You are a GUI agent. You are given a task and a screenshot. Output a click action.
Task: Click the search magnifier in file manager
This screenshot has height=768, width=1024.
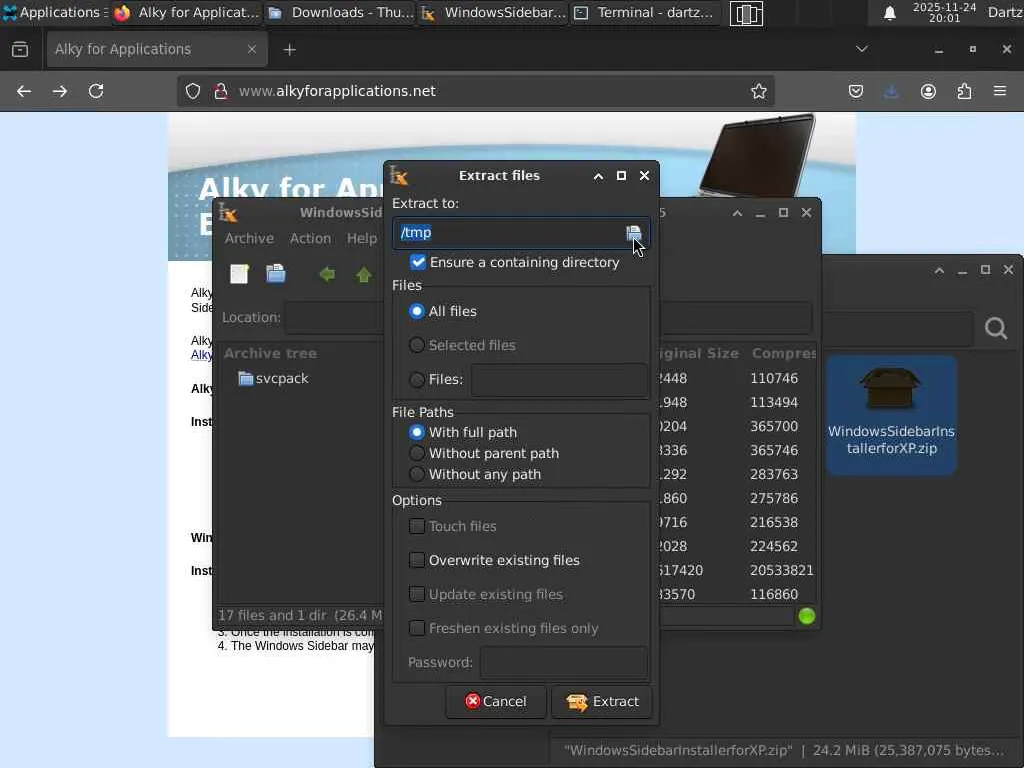pos(995,328)
